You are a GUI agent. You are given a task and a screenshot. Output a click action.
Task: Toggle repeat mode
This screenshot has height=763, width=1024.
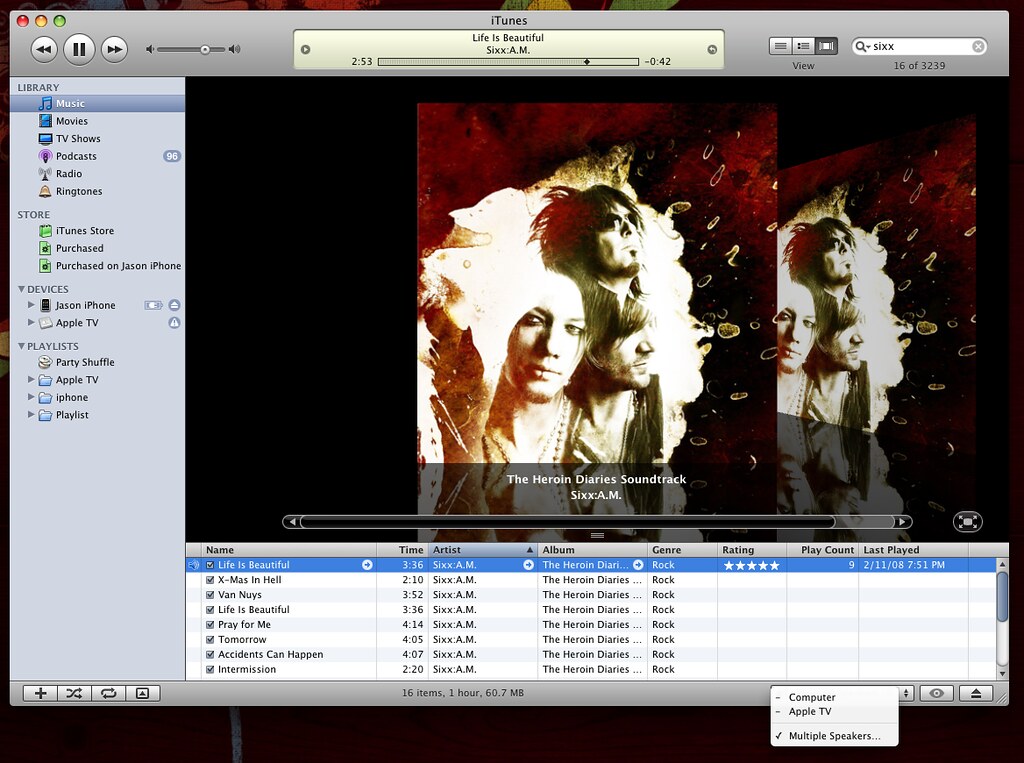click(x=108, y=693)
